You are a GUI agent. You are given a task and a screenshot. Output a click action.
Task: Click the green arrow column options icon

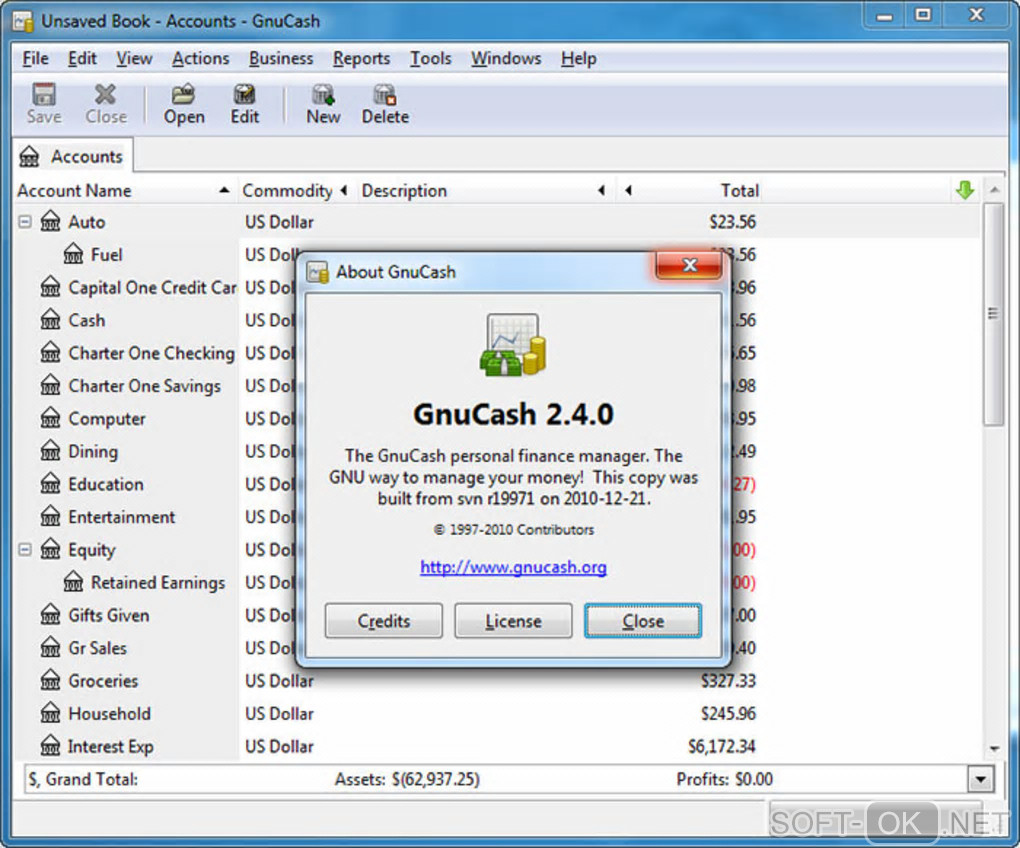tap(965, 190)
